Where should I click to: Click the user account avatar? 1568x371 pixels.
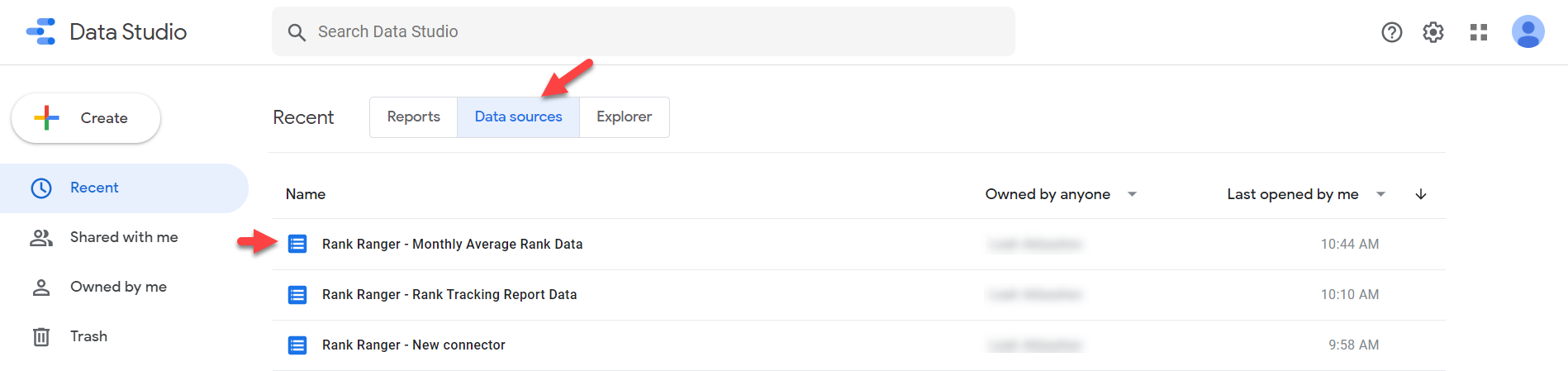(1528, 32)
